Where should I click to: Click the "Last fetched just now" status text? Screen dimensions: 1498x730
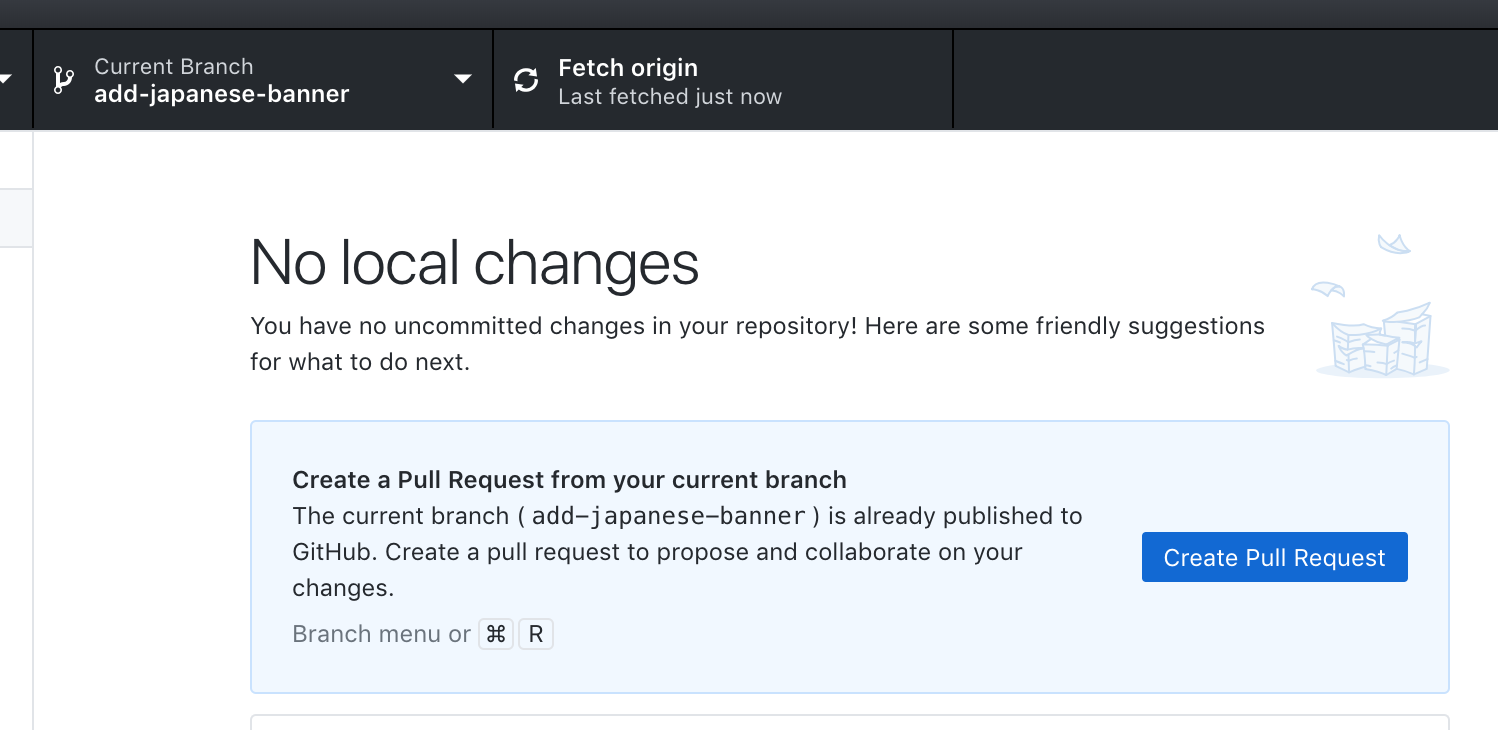coord(670,97)
